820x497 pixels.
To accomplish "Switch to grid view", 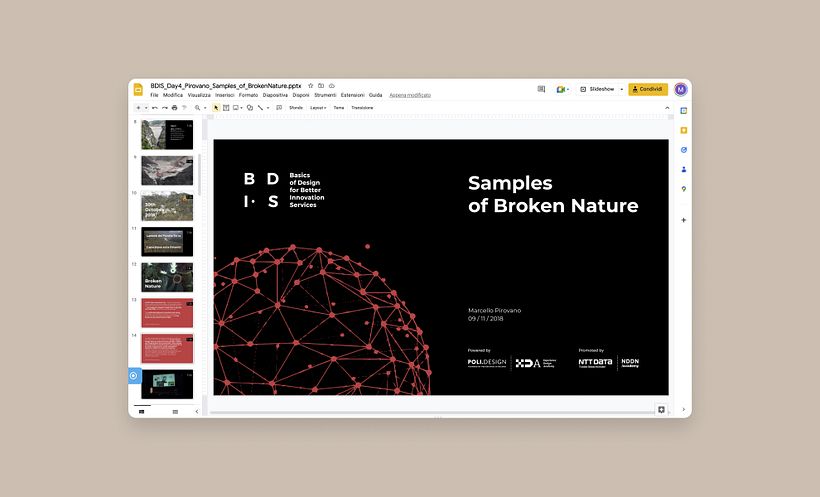I will point(175,412).
